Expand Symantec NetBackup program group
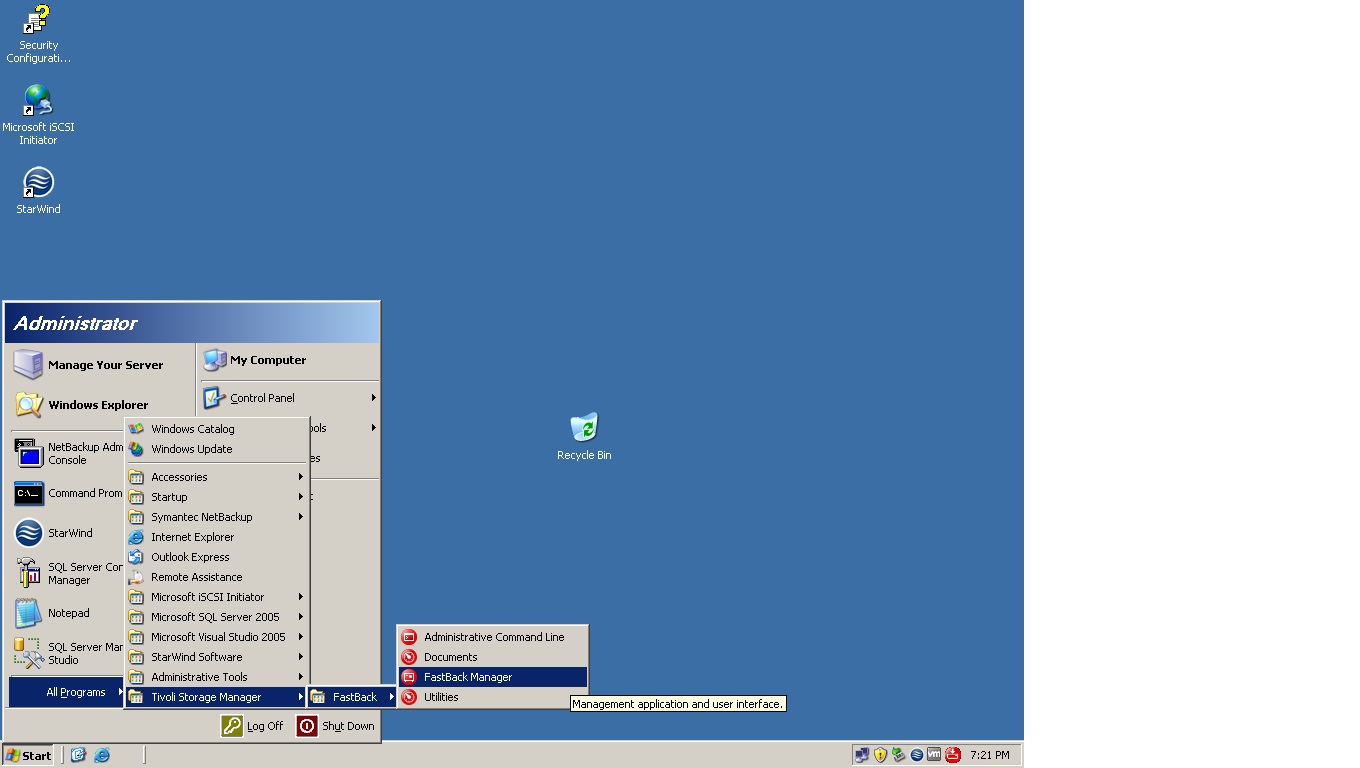Image resolution: width=1360 pixels, height=768 pixels. 216,517
